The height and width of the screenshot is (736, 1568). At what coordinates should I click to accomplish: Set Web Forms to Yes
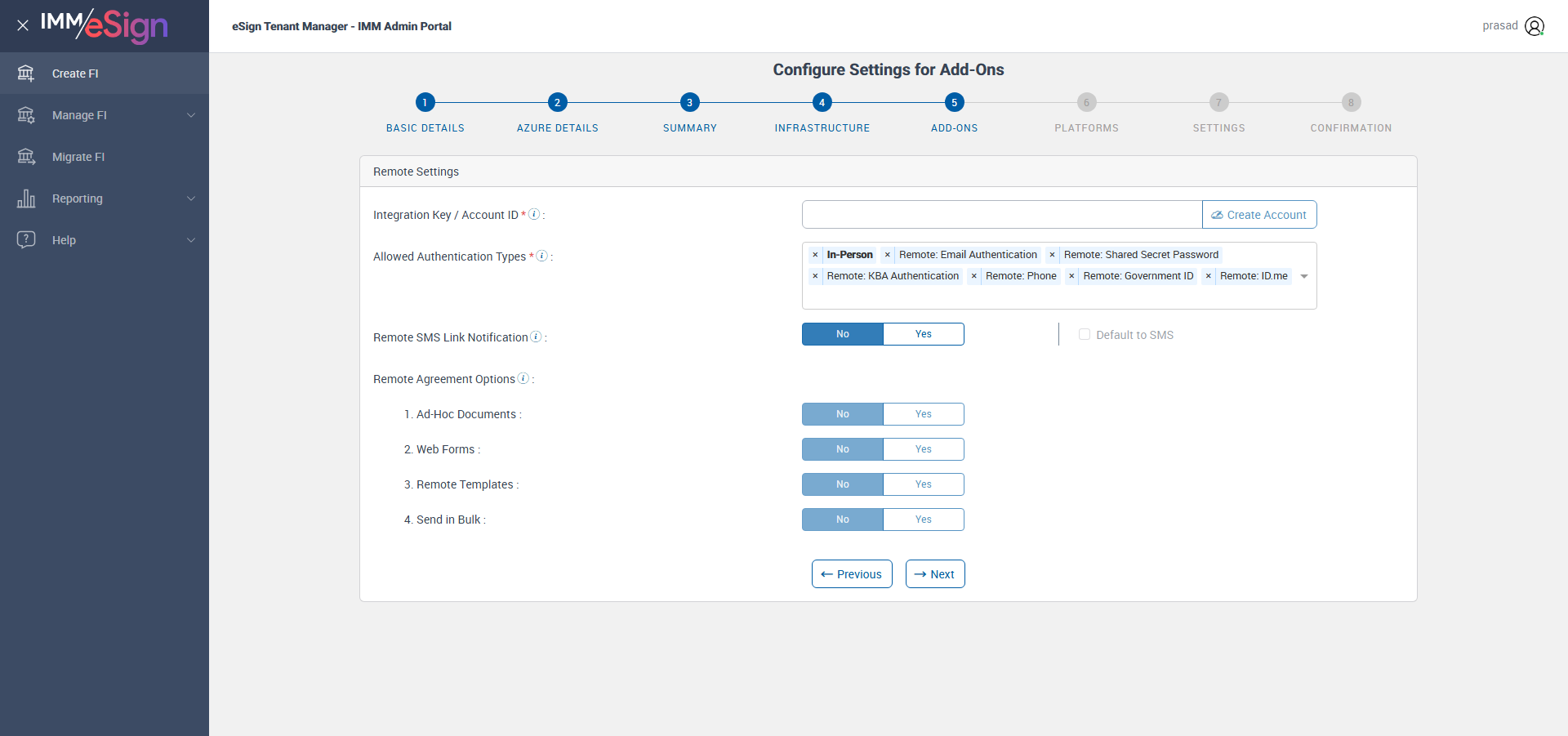[924, 449]
